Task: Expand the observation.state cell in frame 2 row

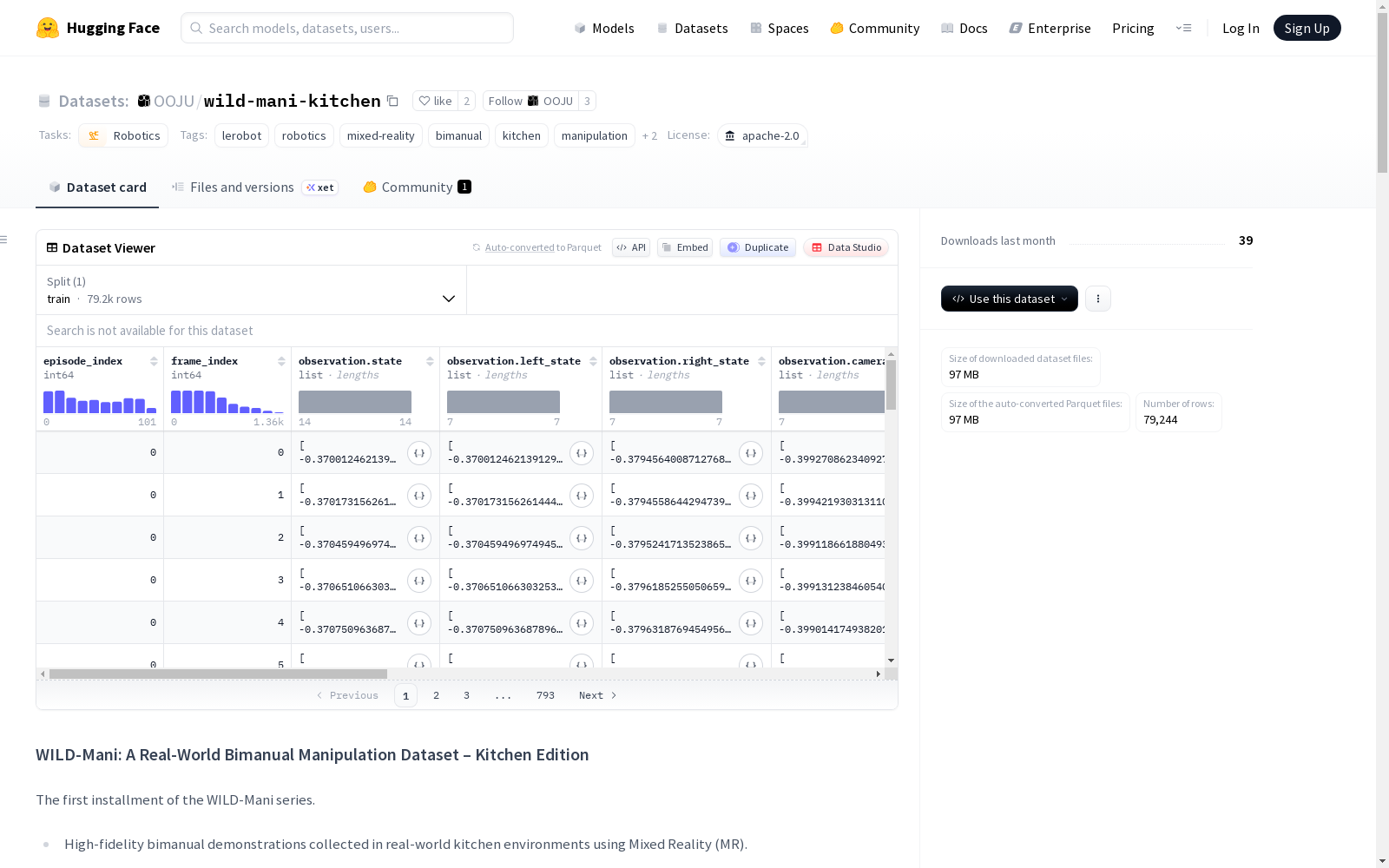Action: [x=419, y=538]
